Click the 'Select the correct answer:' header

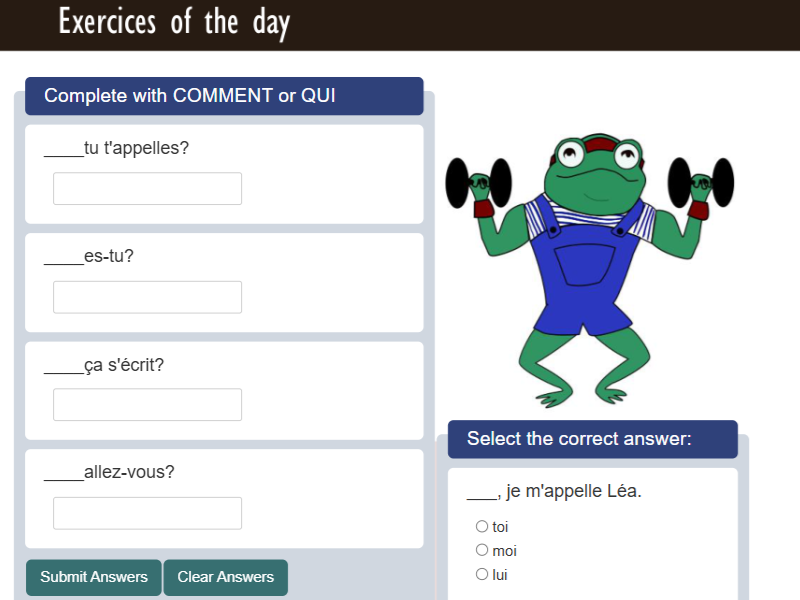[x=579, y=438]
